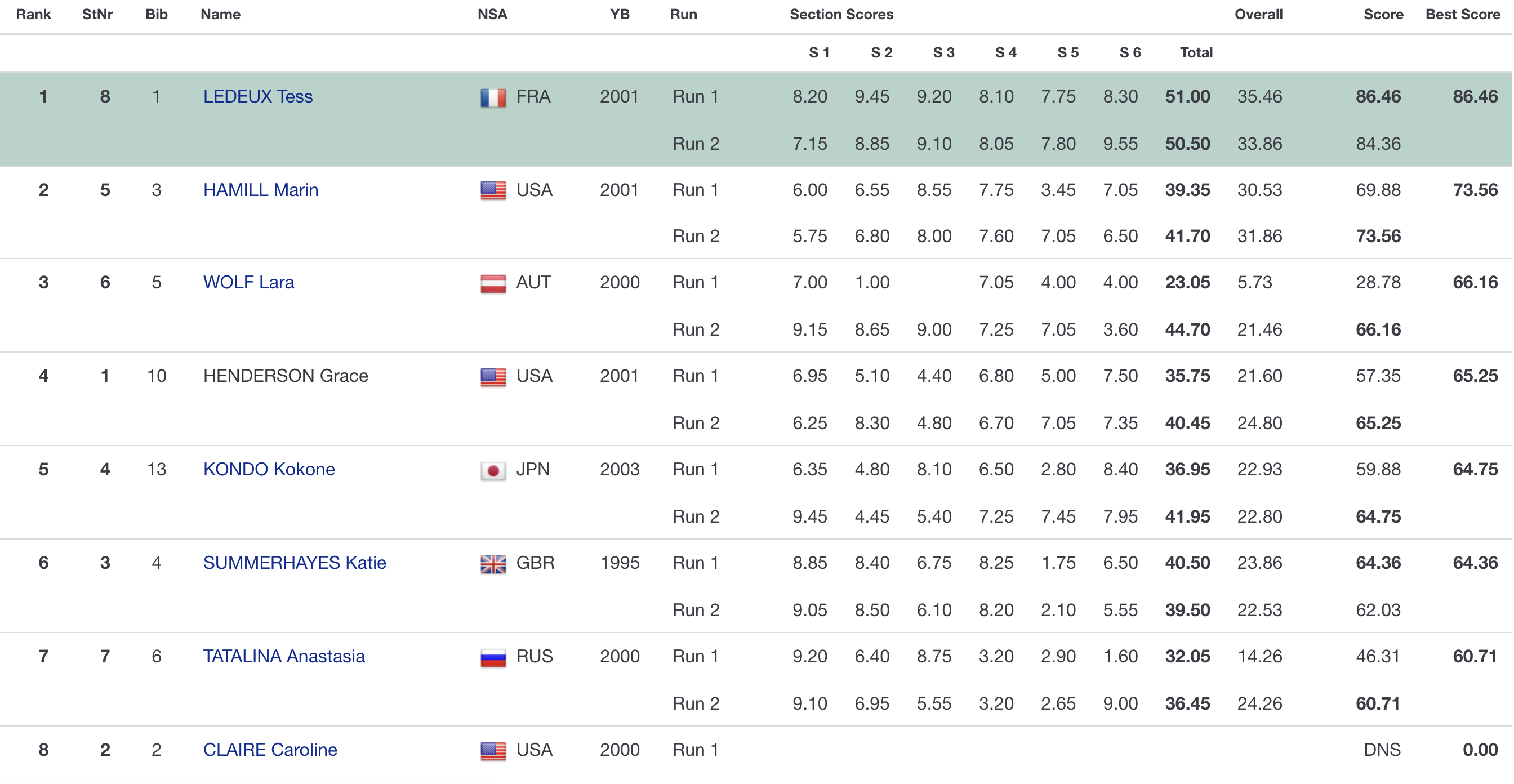Viewport: 1514px width, 784px height.
Task: Open CLAIRE Caroline profile link
Action: click(x=270, y=750)
